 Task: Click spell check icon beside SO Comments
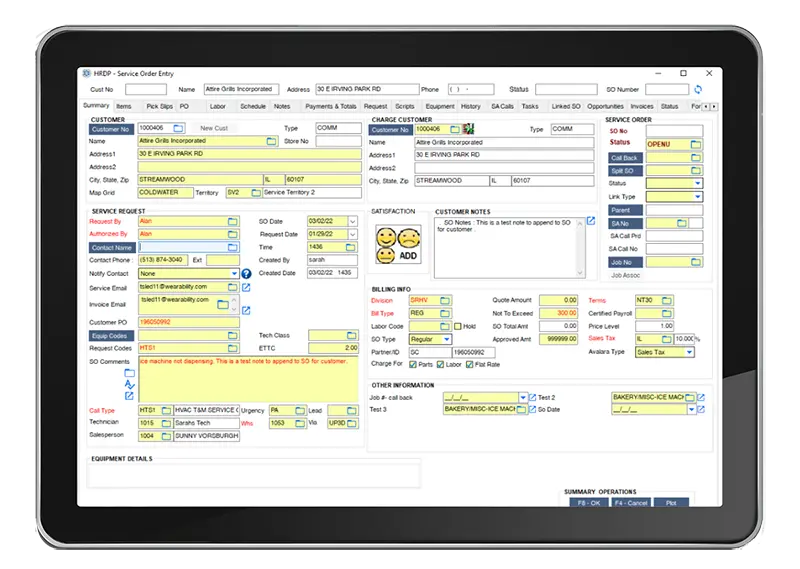(x=129, y=384)
